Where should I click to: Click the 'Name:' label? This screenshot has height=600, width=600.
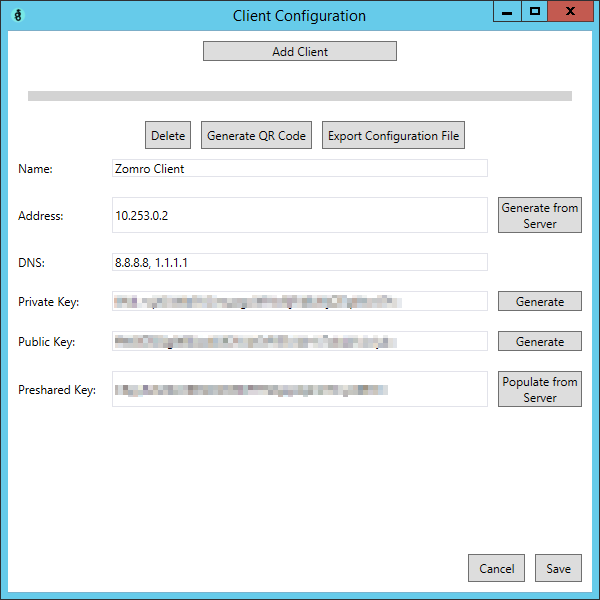(35, 169)
